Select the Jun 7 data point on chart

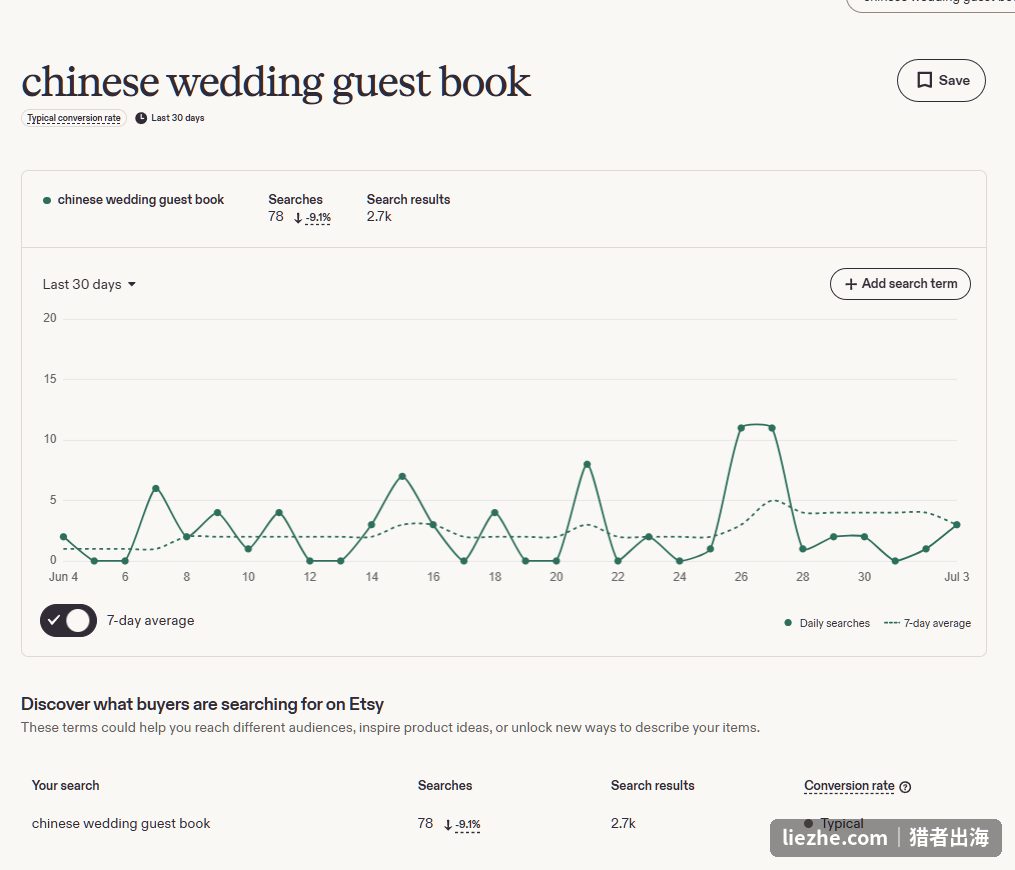(x=155, y=488)
